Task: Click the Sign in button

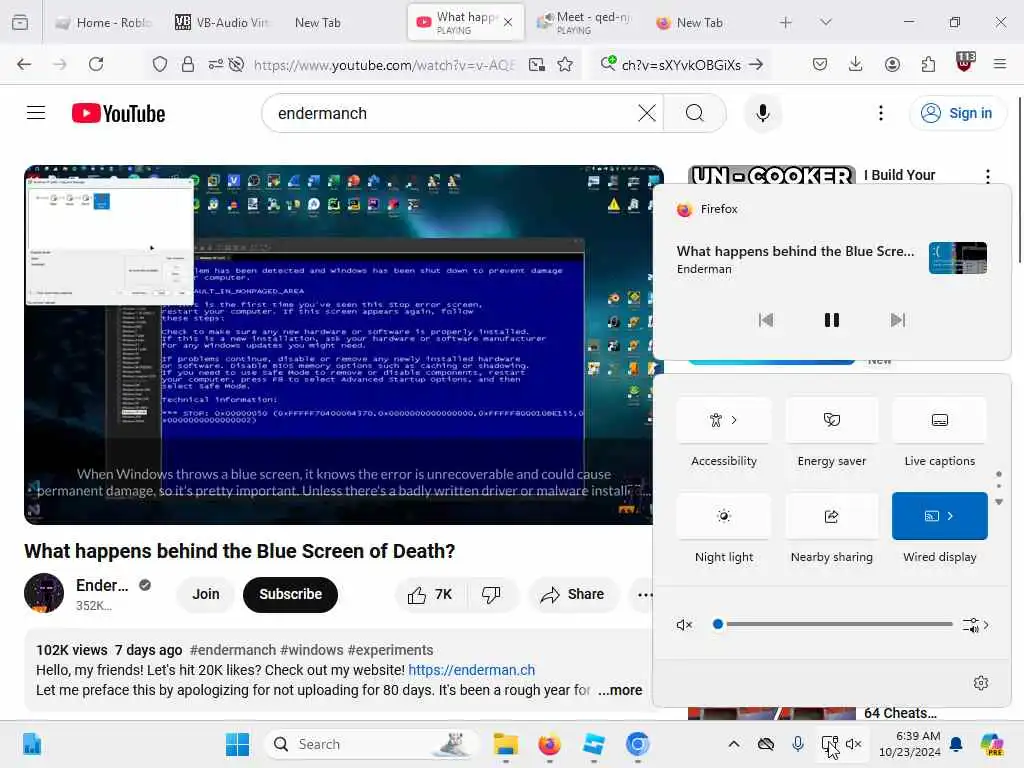Action: (x=957, y=113)
